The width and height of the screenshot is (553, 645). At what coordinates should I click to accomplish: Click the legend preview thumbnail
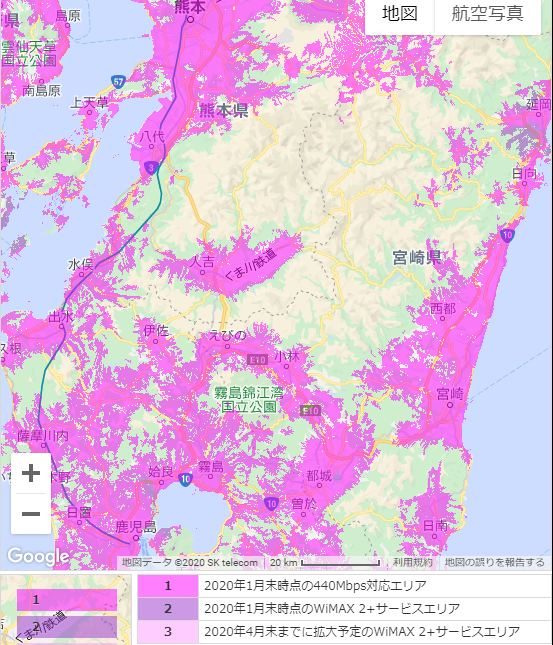(66, 610)
